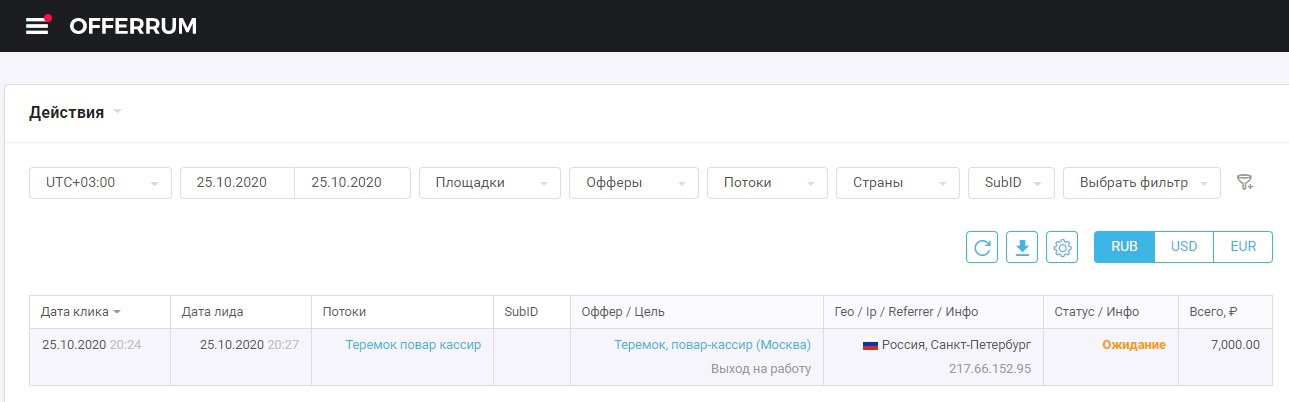
Task: Click the OFFERRUM logo
Action: 133,26
